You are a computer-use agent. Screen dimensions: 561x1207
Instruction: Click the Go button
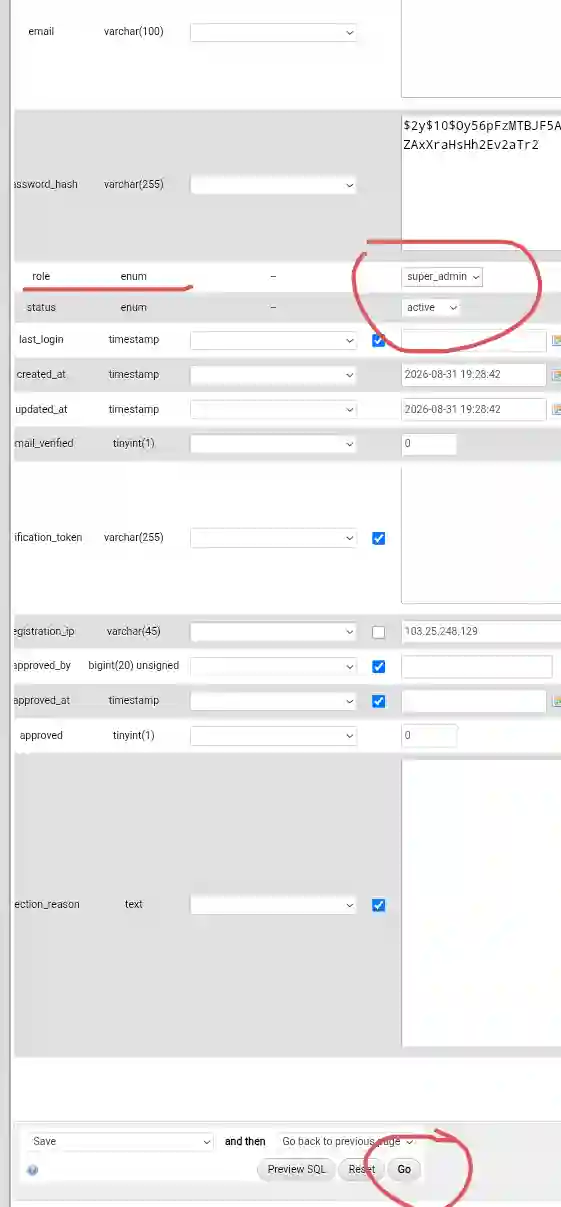(404, 1169)
